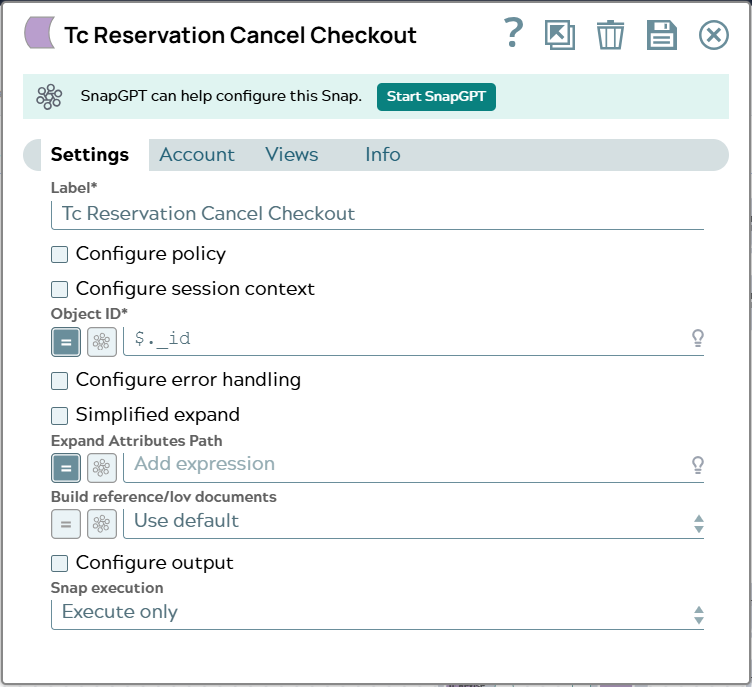
Task: Open the Build reference/lov documents dropdown
Action: point(413,522)
